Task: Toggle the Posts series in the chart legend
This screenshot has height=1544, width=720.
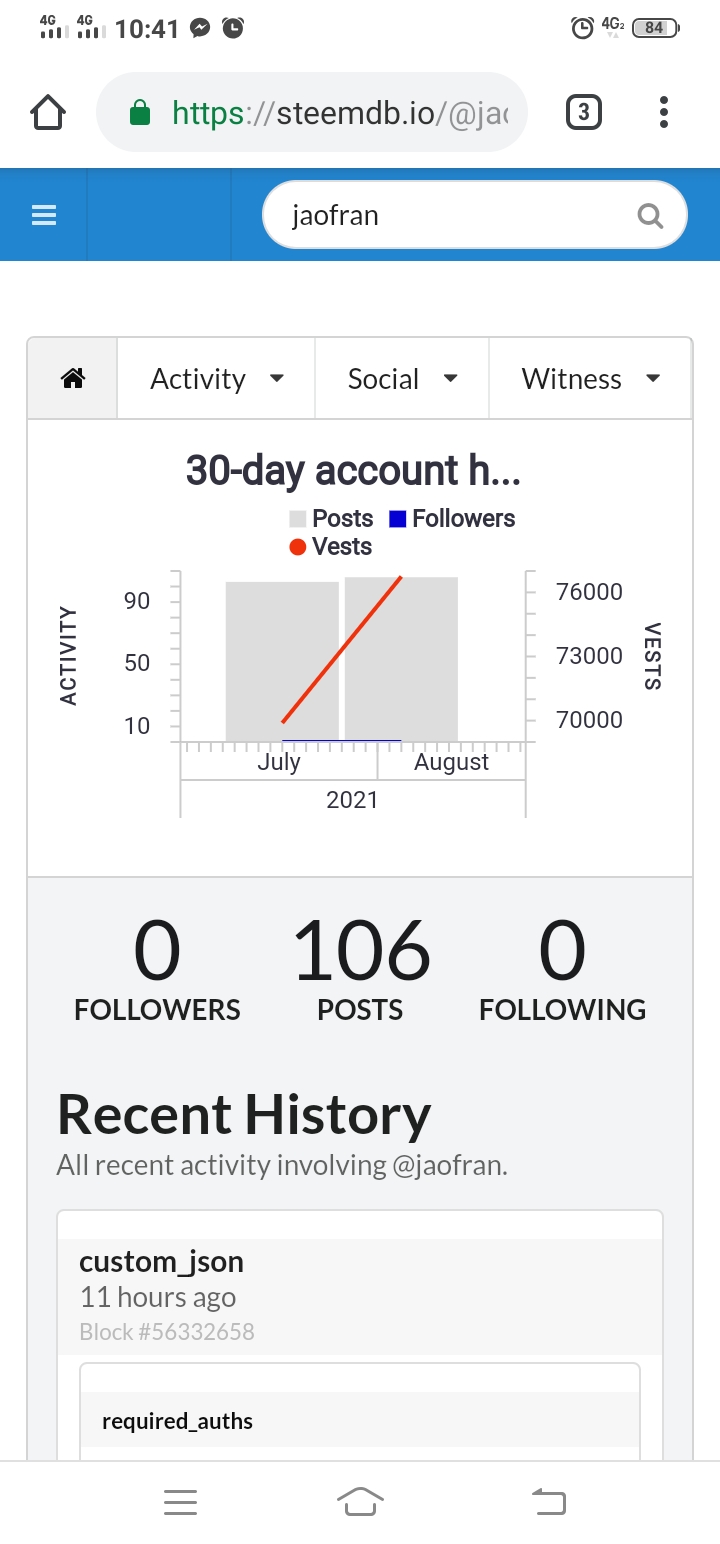Action: point(331,518)
